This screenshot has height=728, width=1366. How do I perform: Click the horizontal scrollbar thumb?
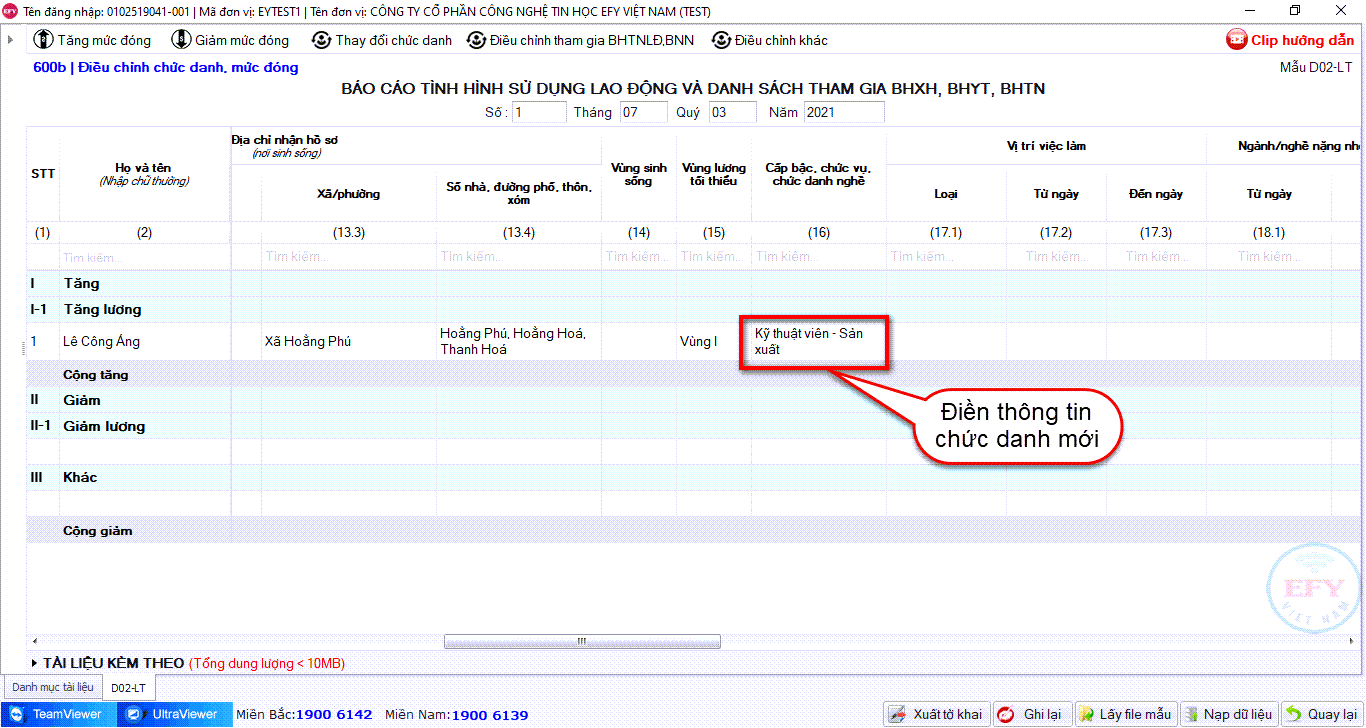[582, 641]
